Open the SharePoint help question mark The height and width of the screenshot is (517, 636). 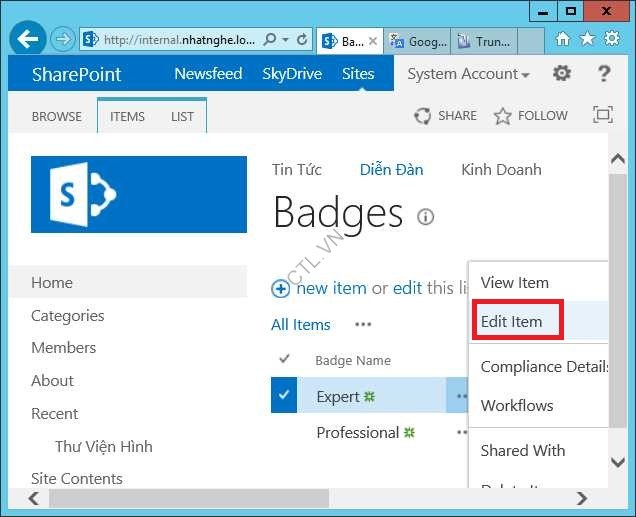603,73
